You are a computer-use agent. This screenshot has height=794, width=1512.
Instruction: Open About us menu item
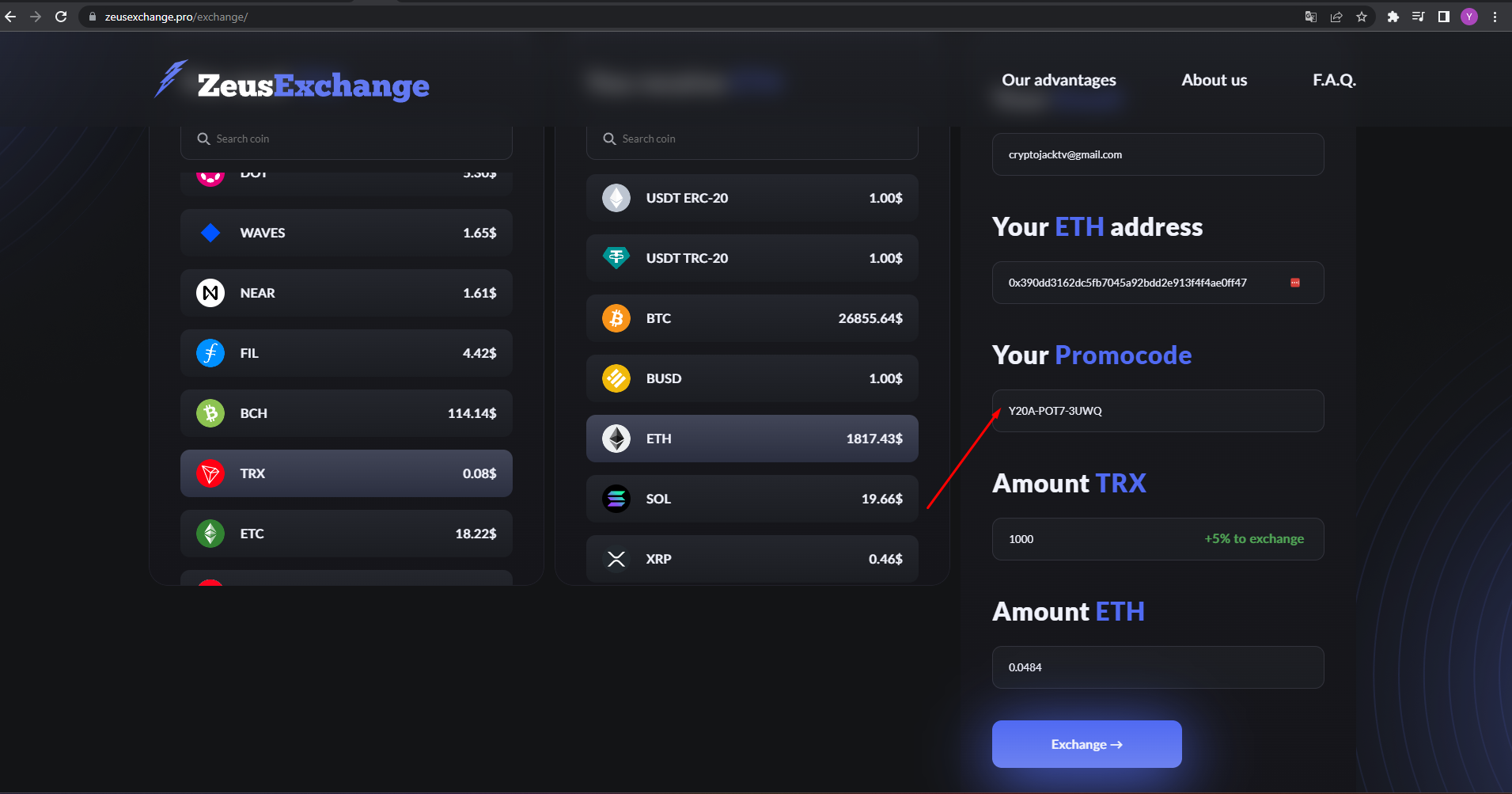coord(1214,80)
